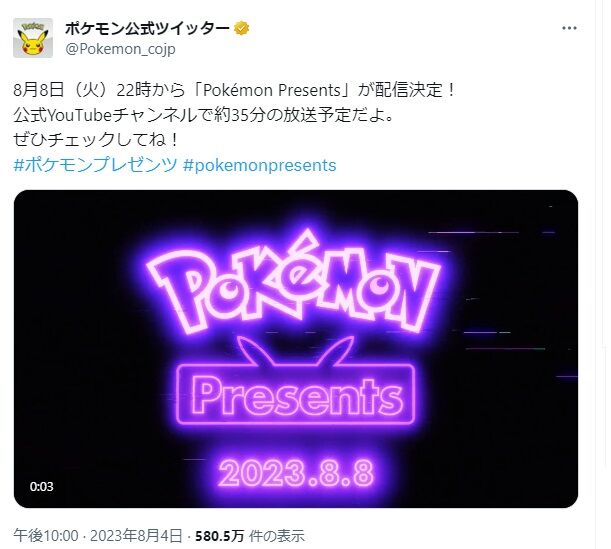This screenshot has height=549, width=611.
Task: Click the Pikachu ears icon in video
Action: pyautogui.click(x=296, y=351)
